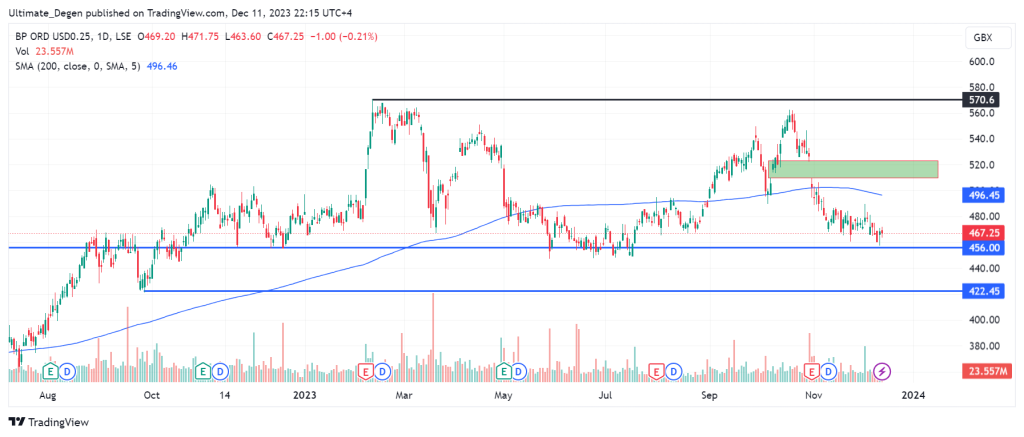Click dividend D icon right of May

point(521,372)
